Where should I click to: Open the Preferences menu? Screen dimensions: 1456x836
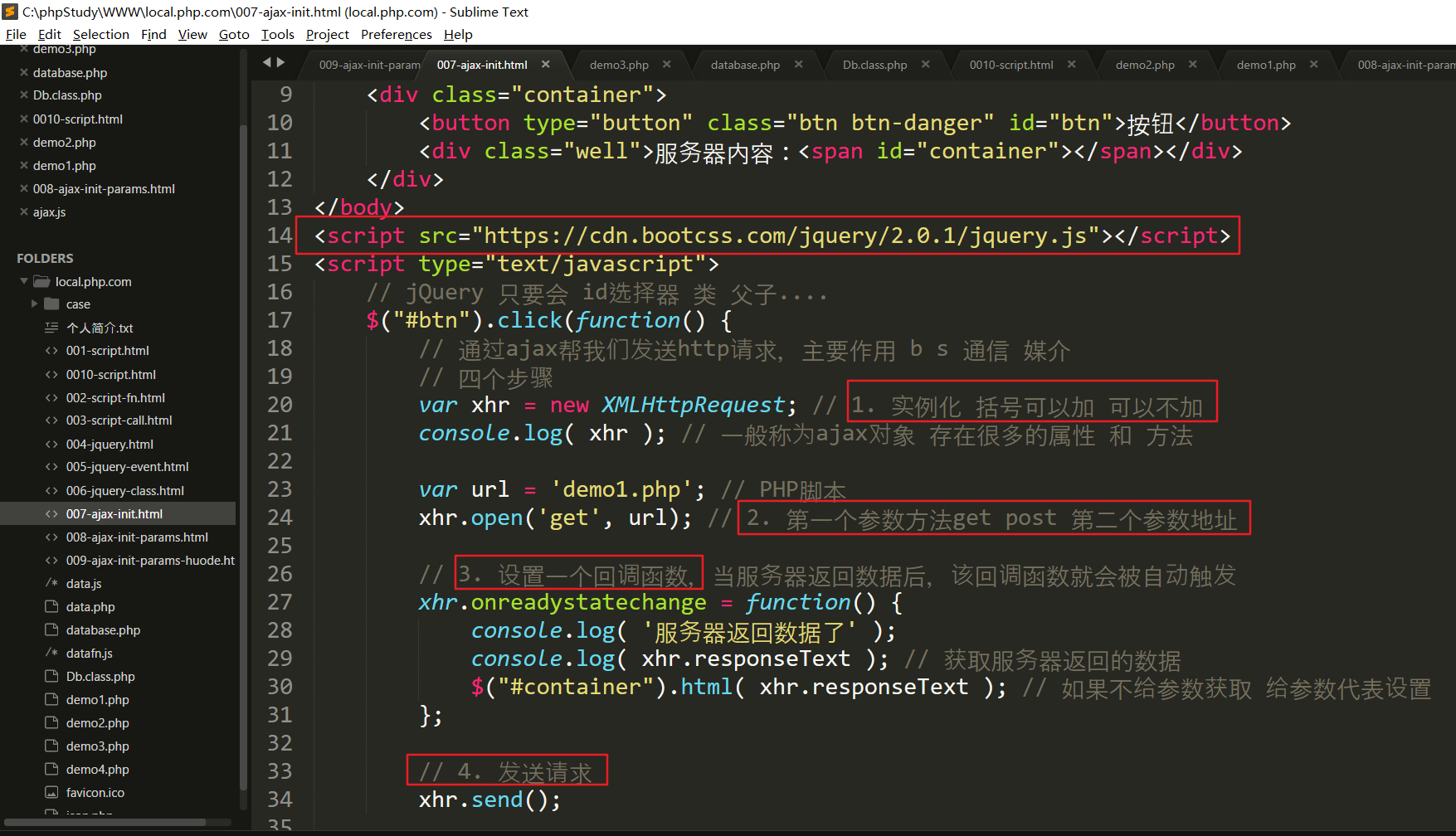396,34
